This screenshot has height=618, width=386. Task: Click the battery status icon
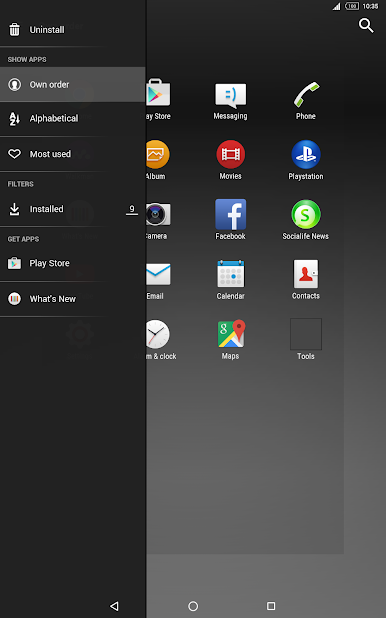click(352, 6)
